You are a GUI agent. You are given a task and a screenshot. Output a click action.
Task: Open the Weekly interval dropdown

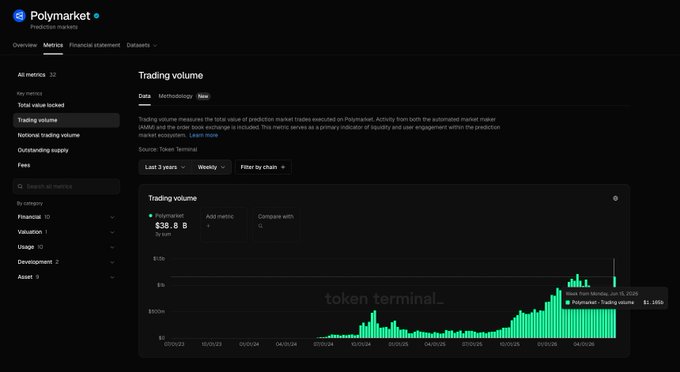(211, 167)
